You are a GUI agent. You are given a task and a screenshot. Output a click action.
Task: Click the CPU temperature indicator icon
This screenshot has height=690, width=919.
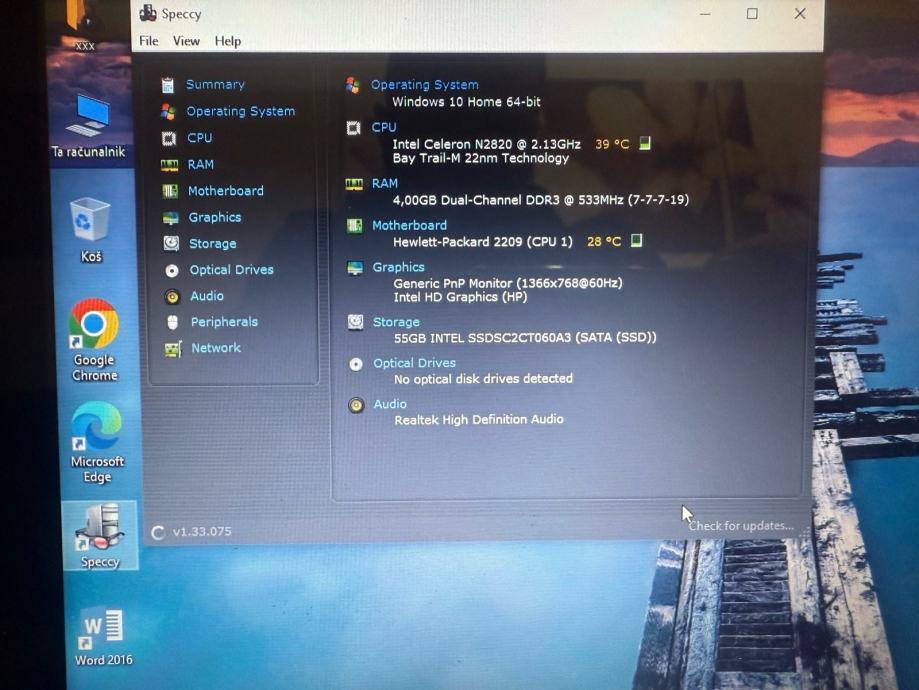(645, 143)
